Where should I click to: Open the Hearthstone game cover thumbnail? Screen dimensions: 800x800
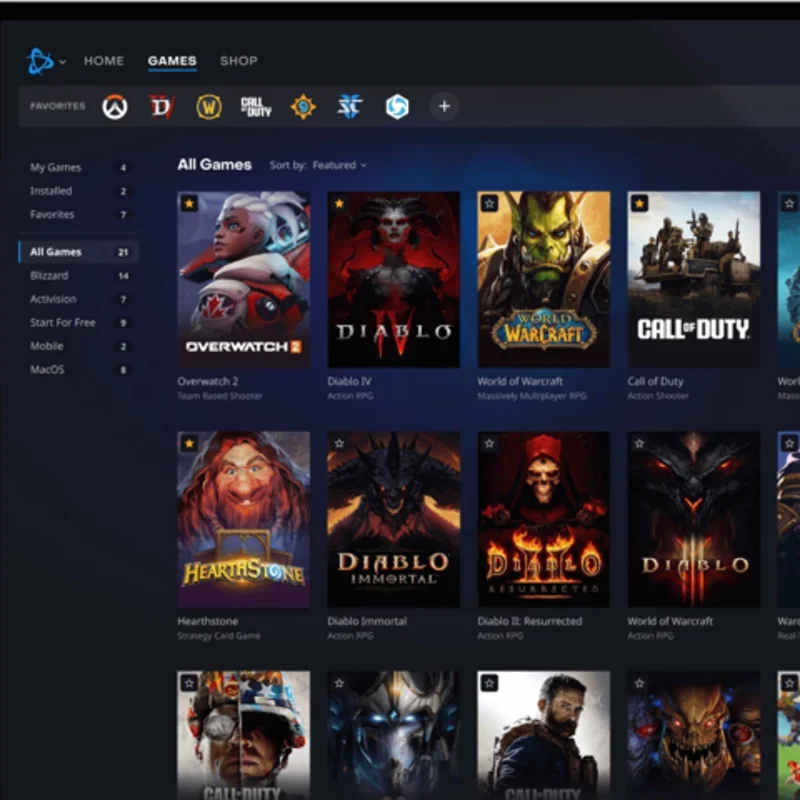tap(243, 519)
